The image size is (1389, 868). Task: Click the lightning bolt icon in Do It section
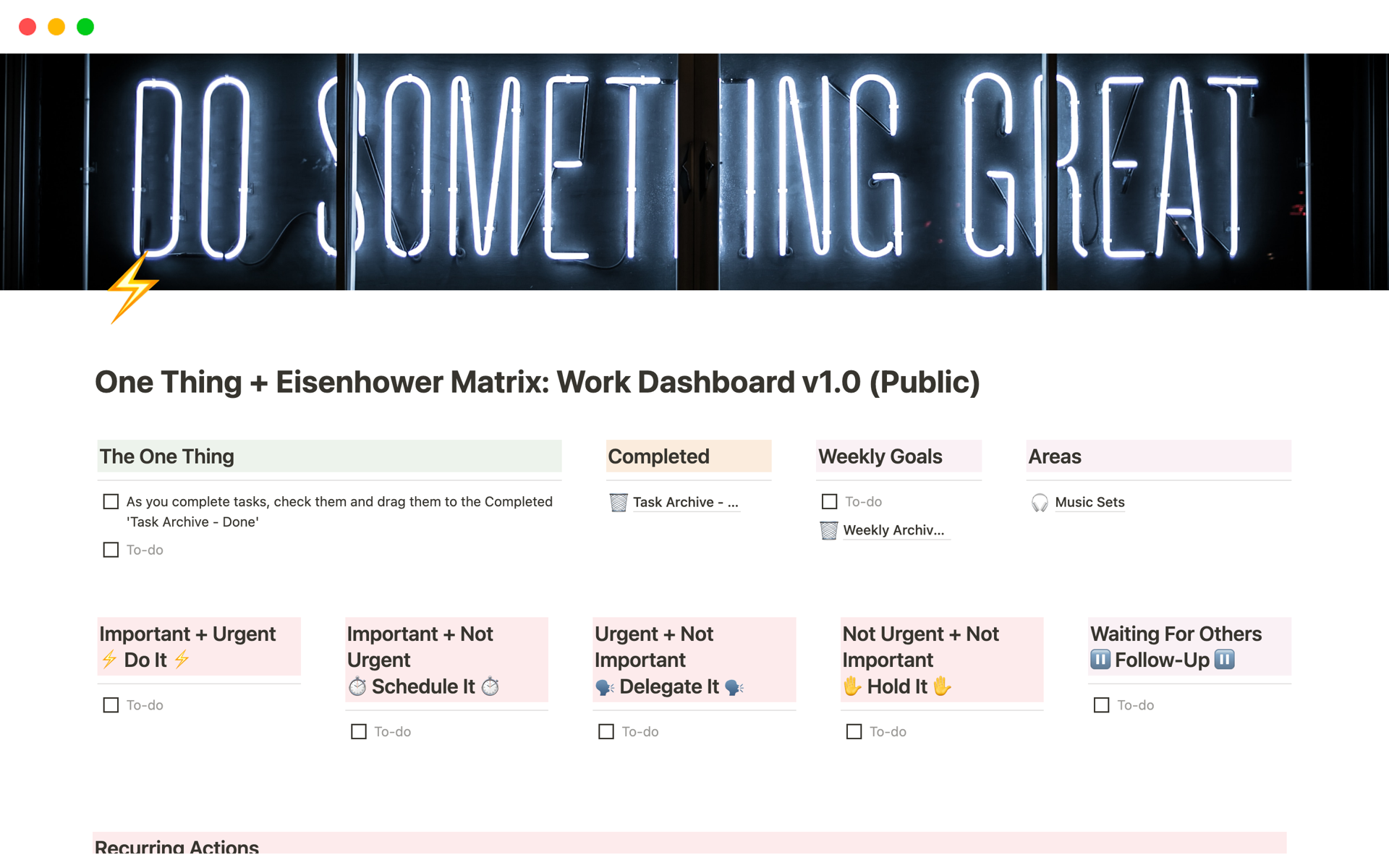(109, 659)
